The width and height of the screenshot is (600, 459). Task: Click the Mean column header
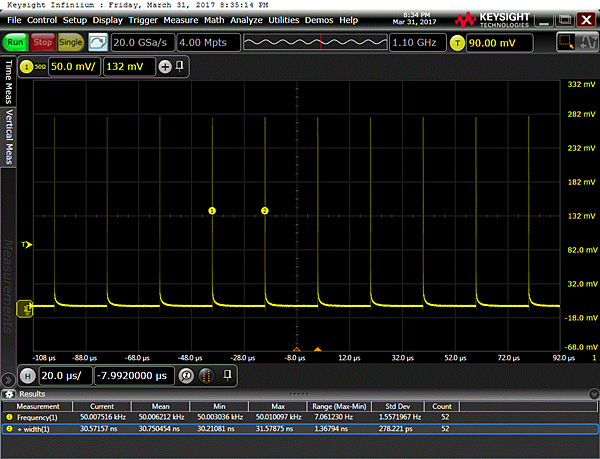click(x=161, y=406)
